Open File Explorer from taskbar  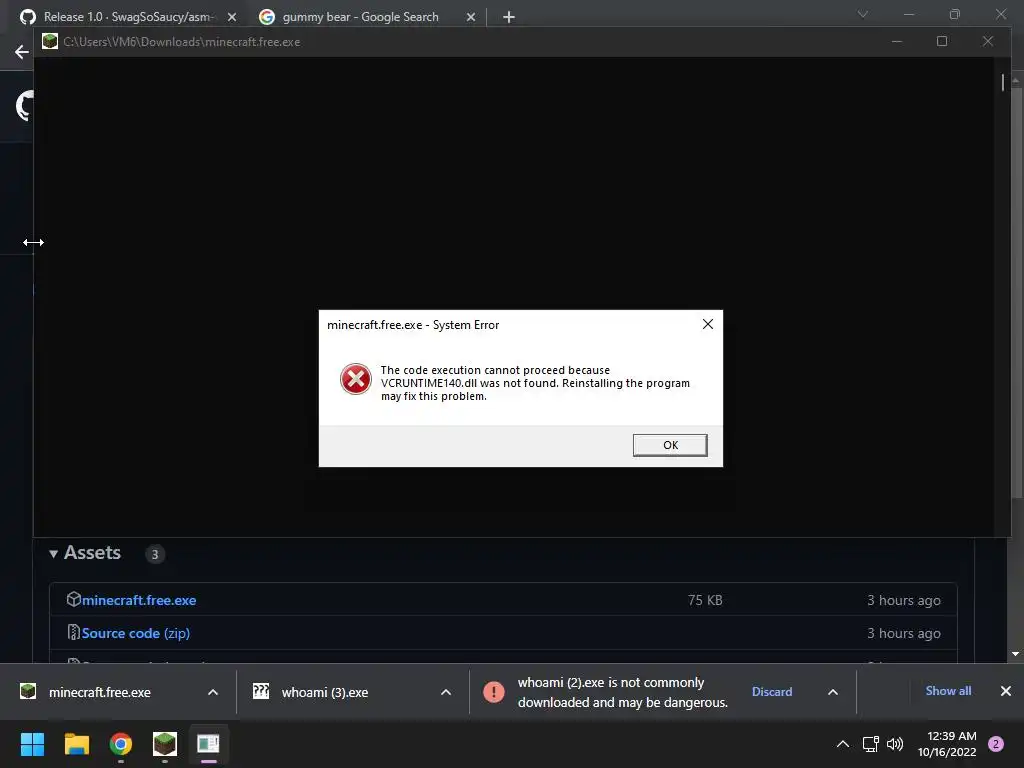click(76, 744)
